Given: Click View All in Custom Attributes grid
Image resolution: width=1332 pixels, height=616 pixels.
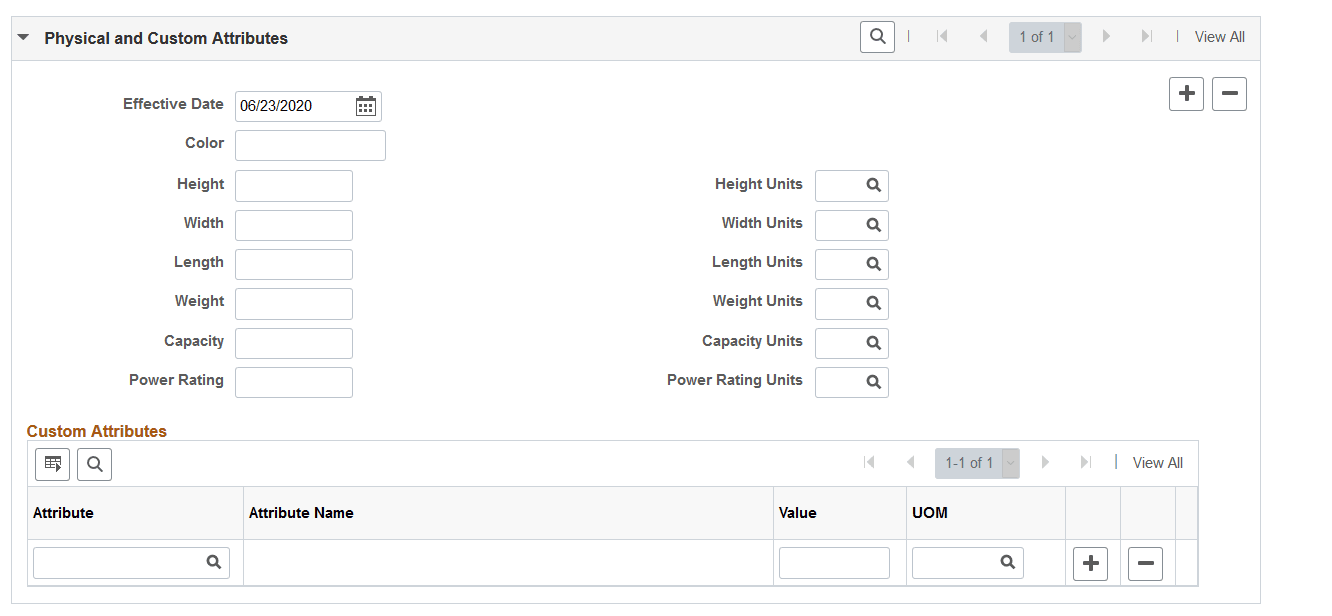Looking at the screenshot, I should [1157, 462].
